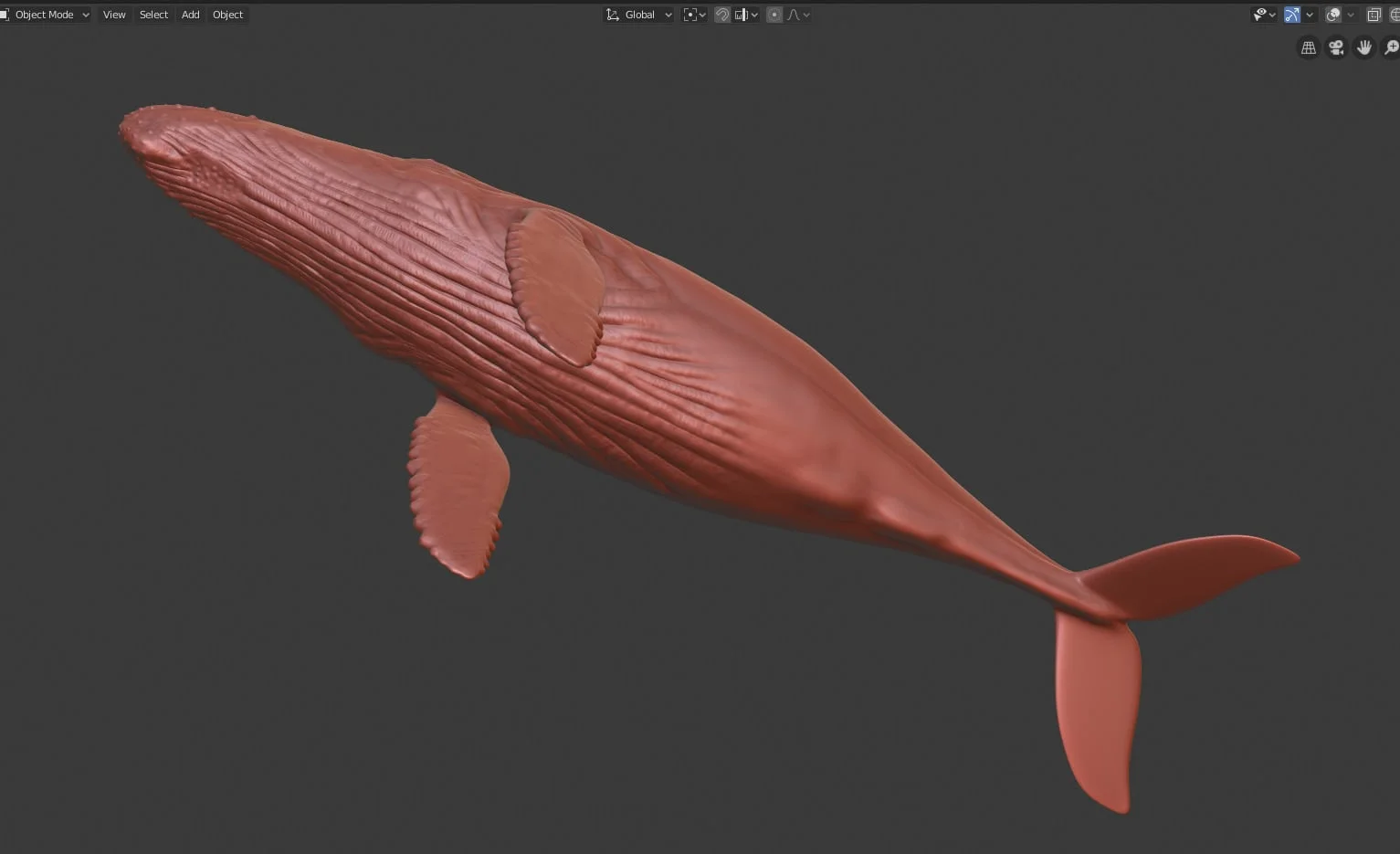
Task: Click the proportional falloff curve icon
Action: (x=793, y=14)
